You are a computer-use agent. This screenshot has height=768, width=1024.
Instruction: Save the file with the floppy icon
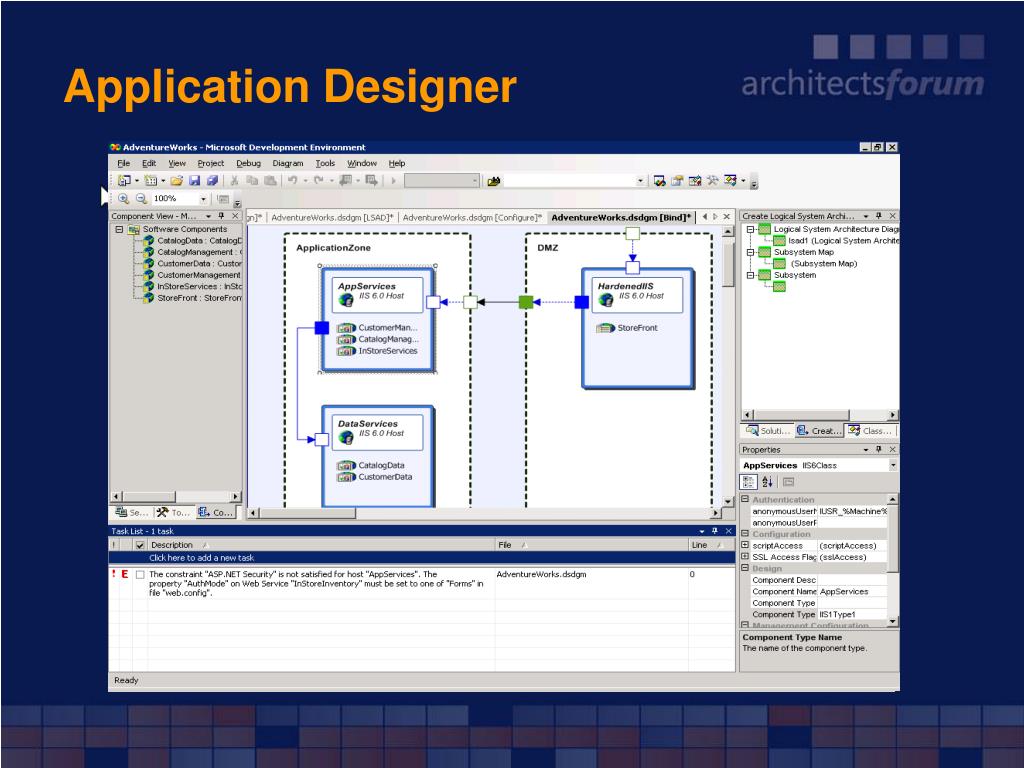(195, 181)
